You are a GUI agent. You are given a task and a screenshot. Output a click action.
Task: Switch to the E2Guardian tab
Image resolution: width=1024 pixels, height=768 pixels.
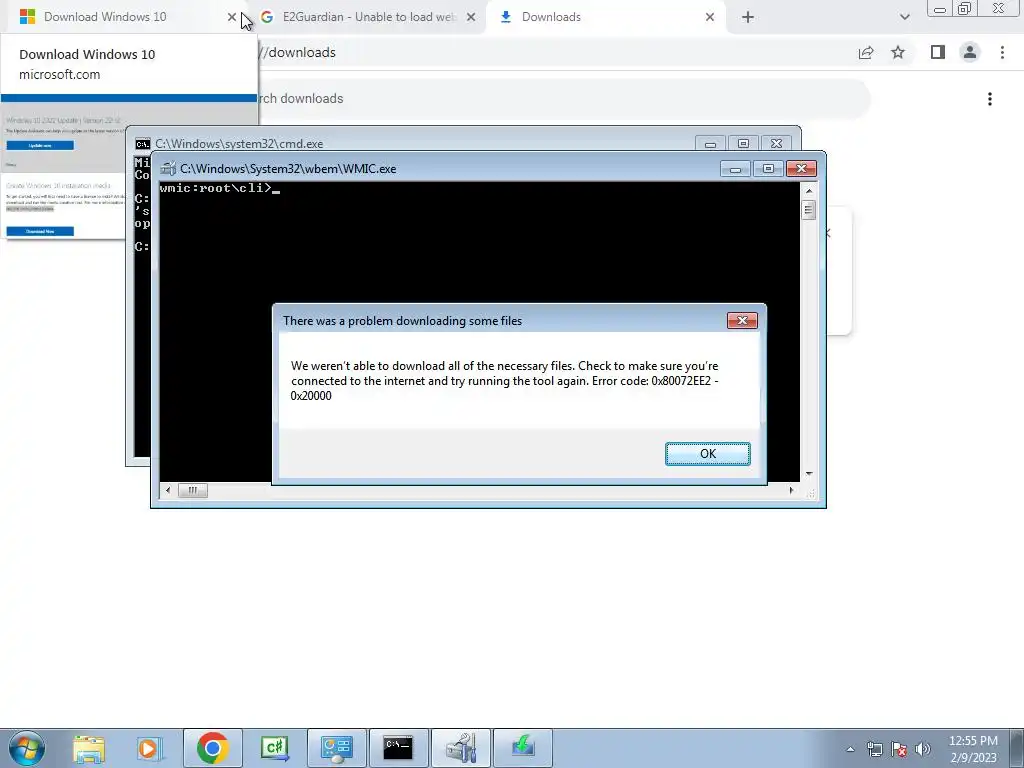click(x=369, y=17)
